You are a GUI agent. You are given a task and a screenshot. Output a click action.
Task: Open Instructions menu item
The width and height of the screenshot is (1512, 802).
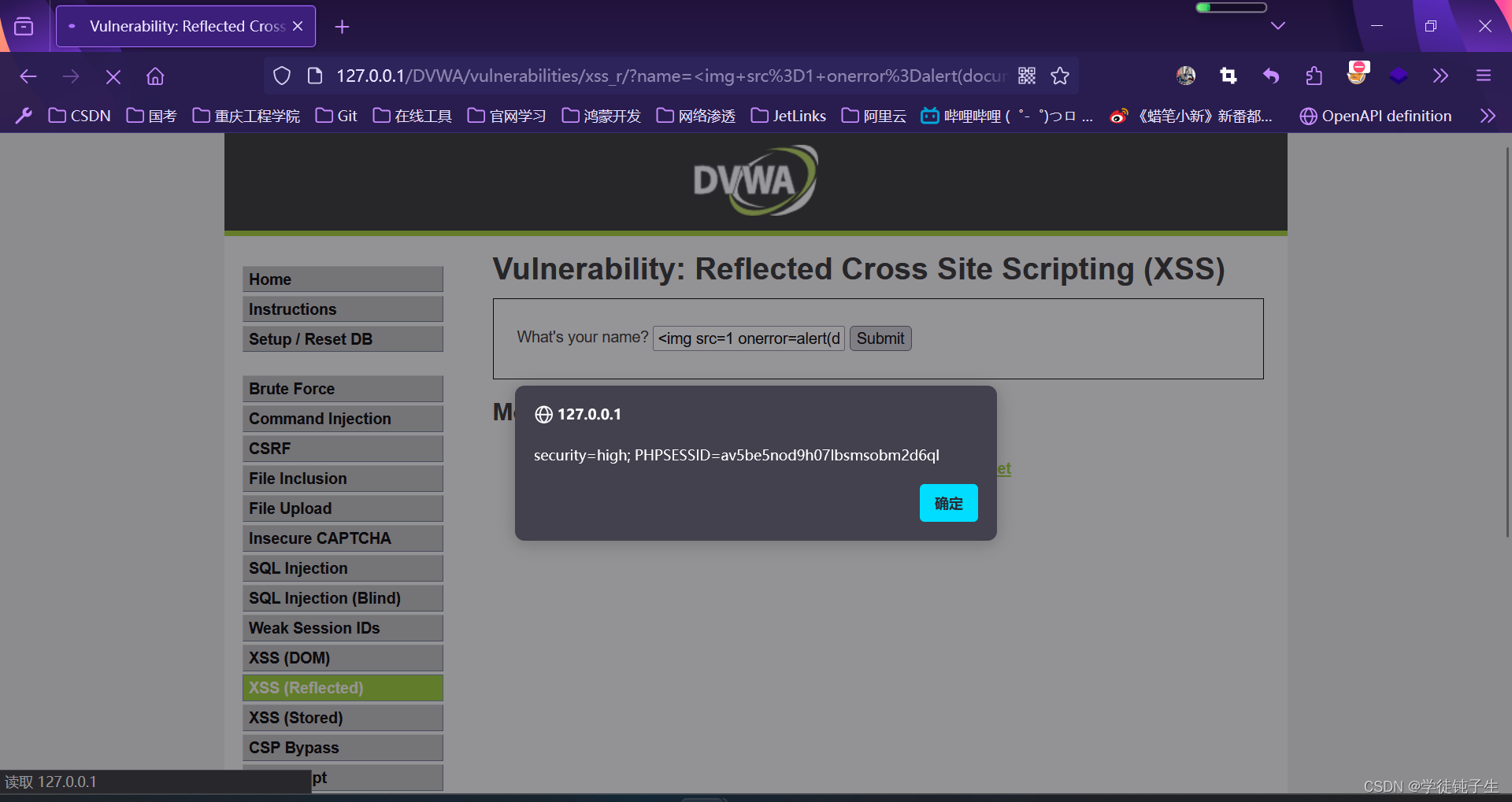pyautogui.click(x=343, y=309)
